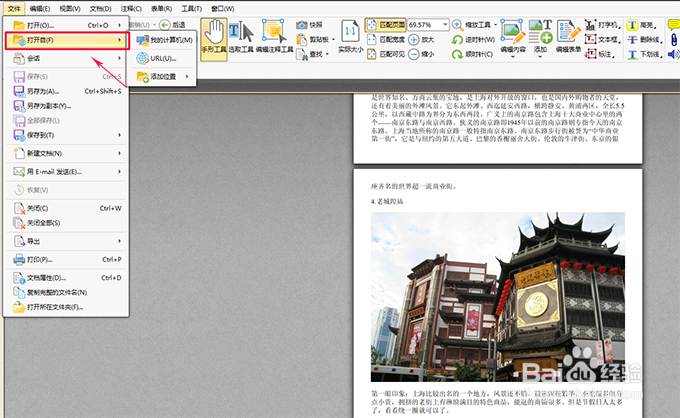
Task: Select the 打字机 typewriter tool
Action: (x=603, y=25)
